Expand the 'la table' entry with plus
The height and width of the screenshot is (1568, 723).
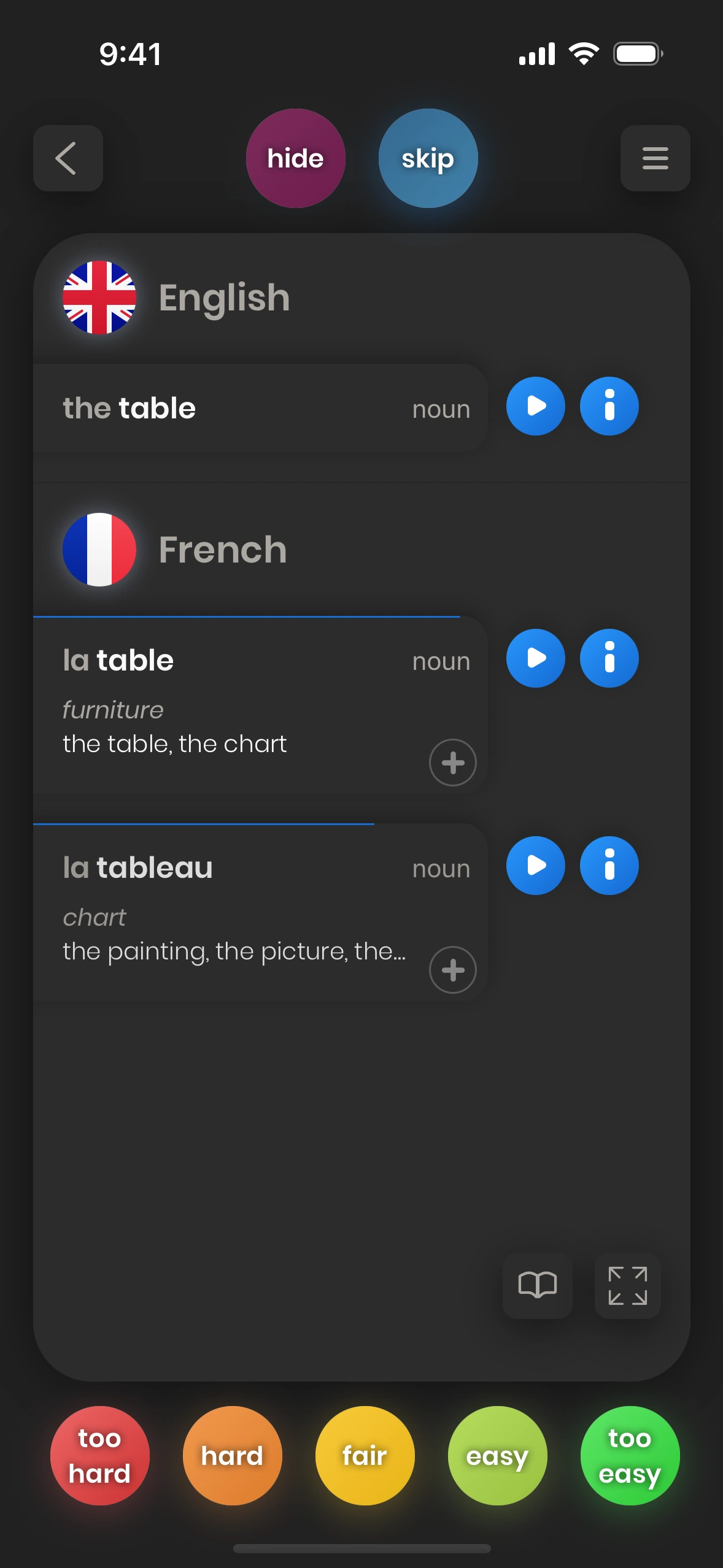coord(452,763)
